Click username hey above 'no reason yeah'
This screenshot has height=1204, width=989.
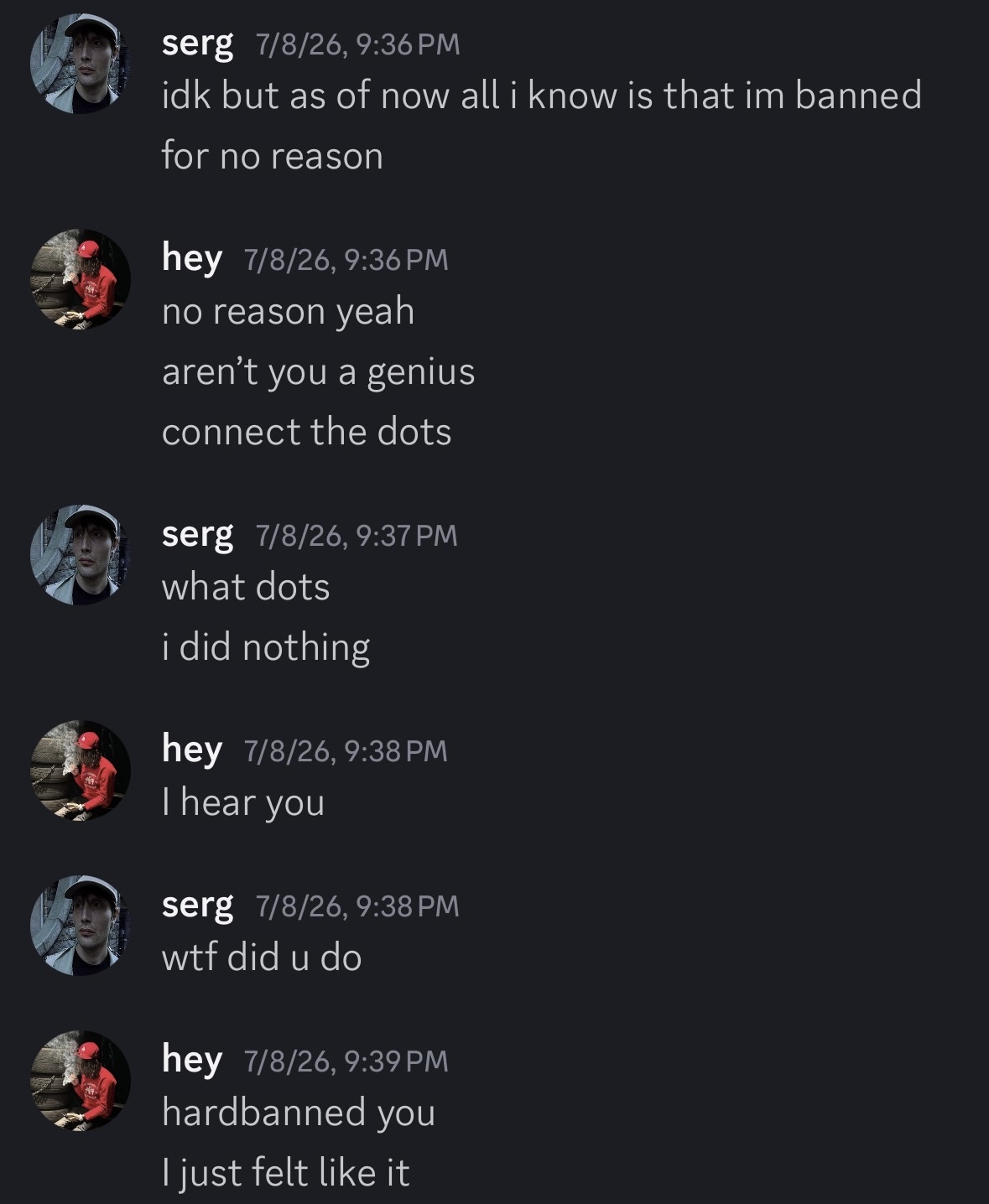(x=192, y=258)
